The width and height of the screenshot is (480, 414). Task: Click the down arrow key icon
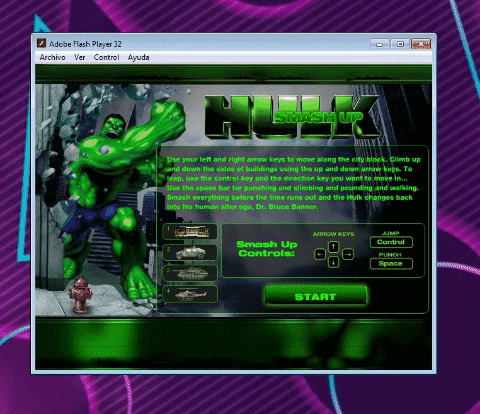click(x=334, y=262)
